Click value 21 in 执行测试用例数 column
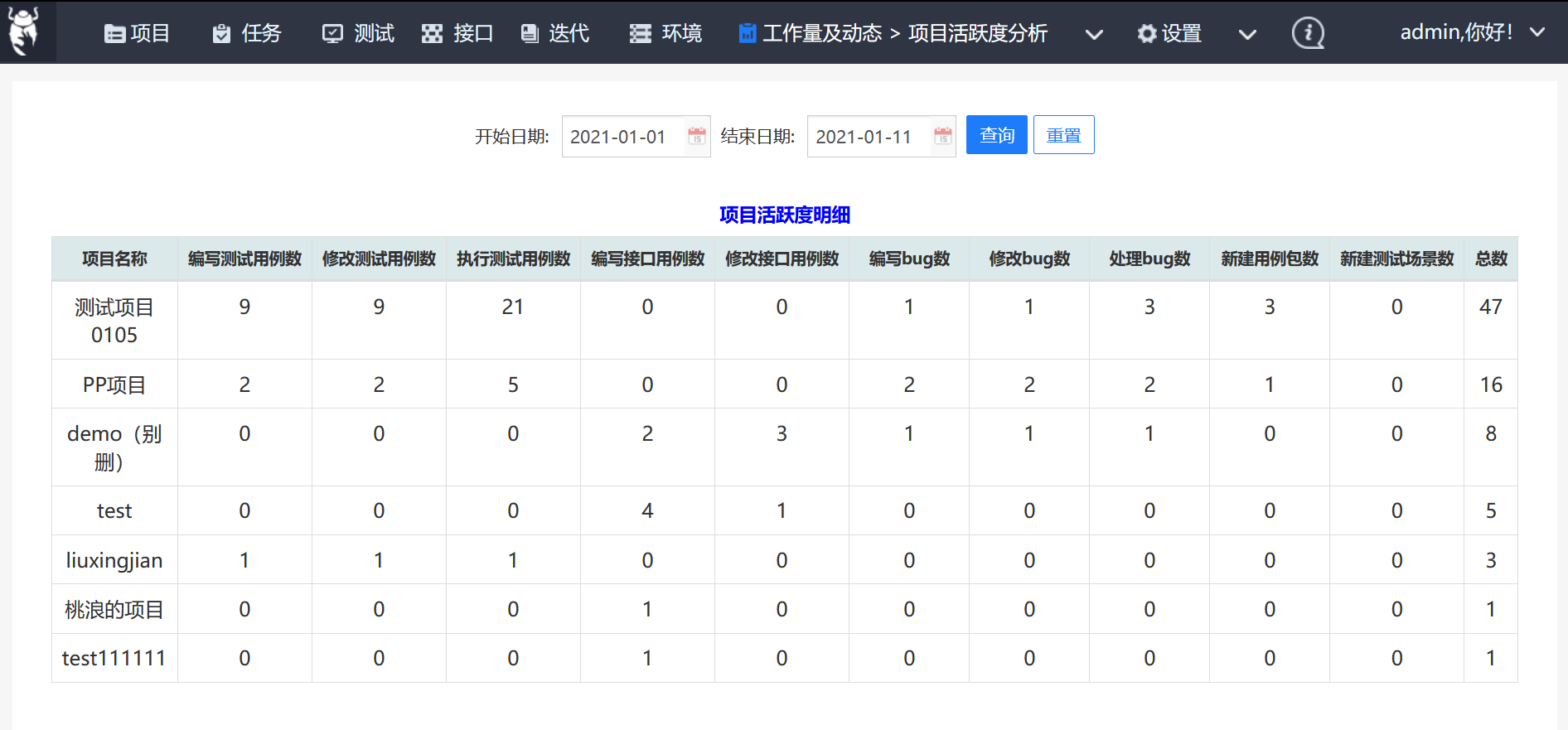The image size is (1568, 730). coord(513,307)
